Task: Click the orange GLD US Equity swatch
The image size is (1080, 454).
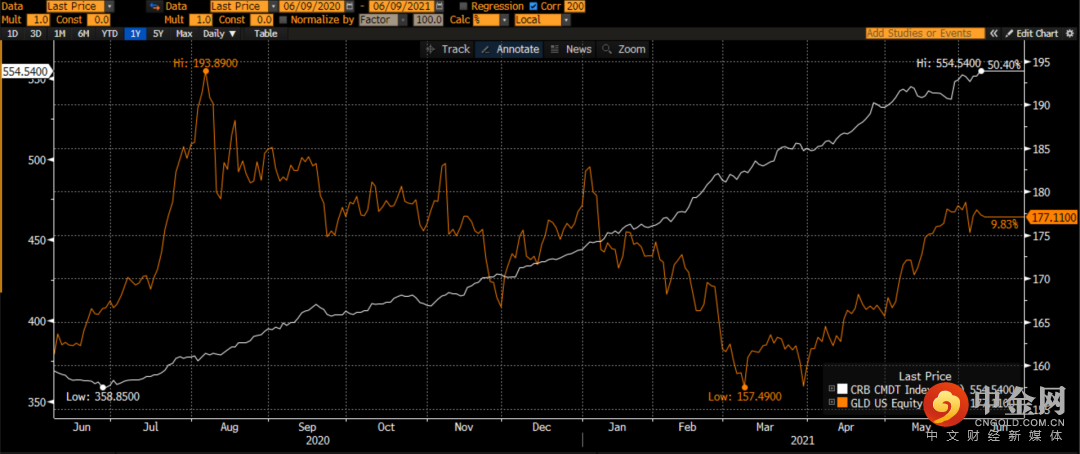Action: (x=842, y=402)
